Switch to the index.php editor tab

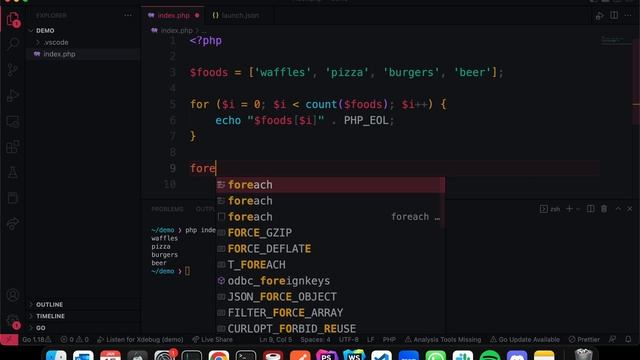pos(173,16)
